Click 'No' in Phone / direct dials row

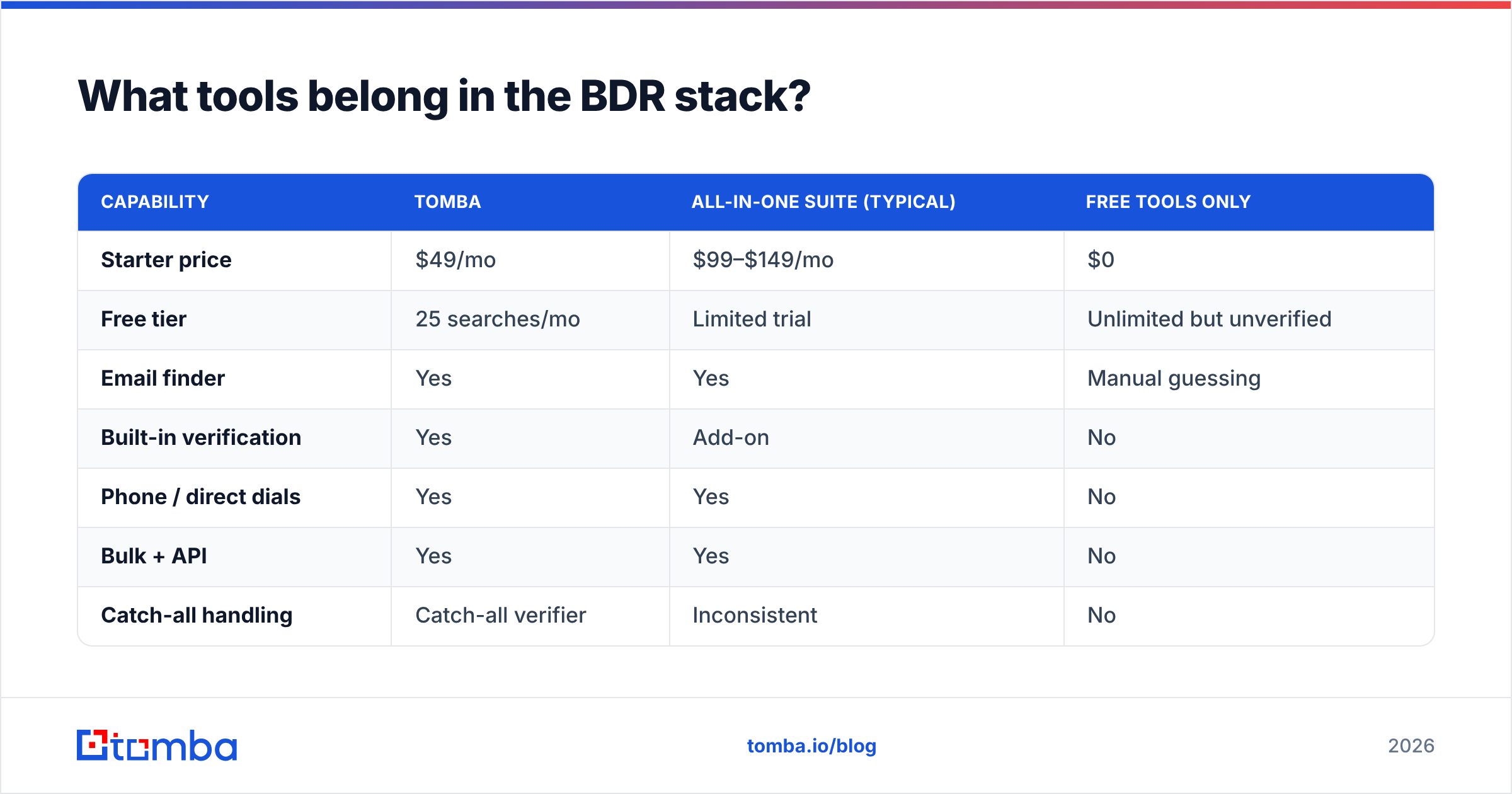click(x=1101, y=497)
